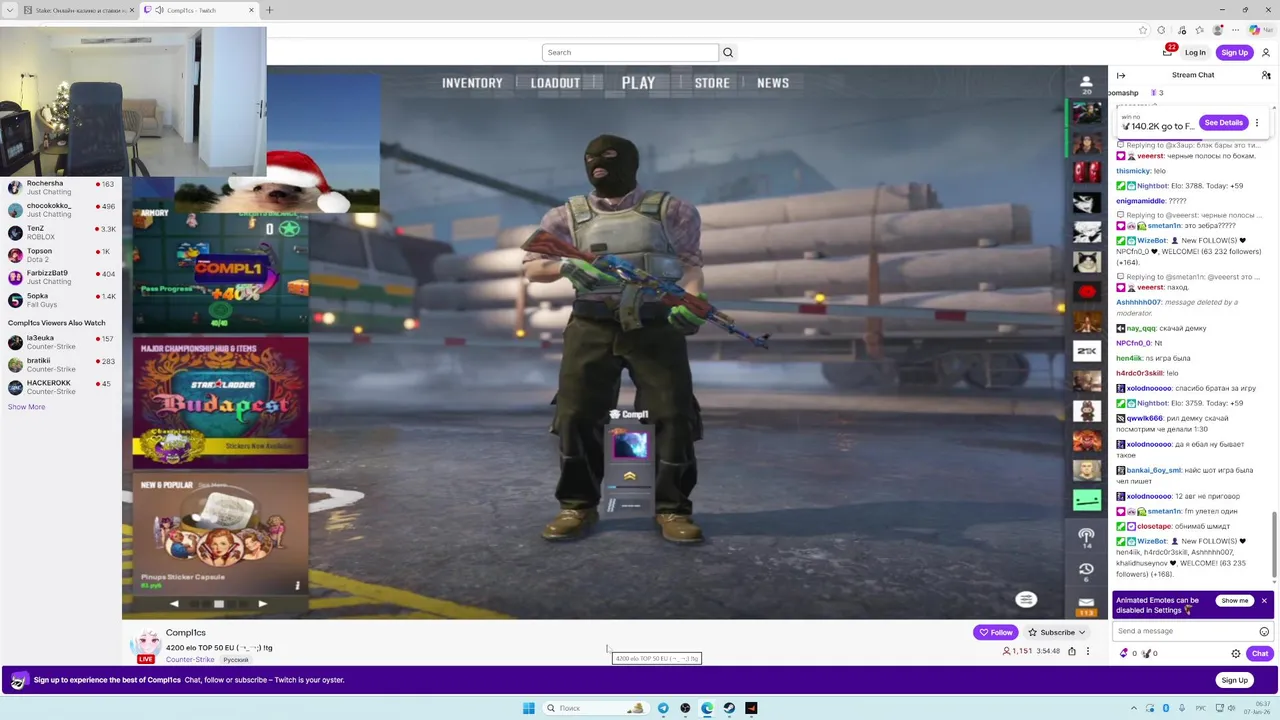This screenshot has width=1280, height=720.
Task: Click previous arrow in game store carousel
Action: (x=174, y=604)
